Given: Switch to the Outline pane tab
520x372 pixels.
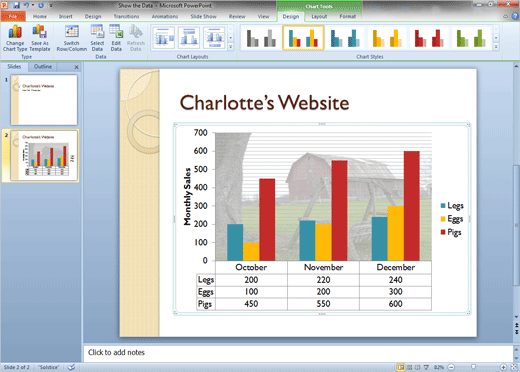Looking at the screenshot, I should click(x=43, y=67).
